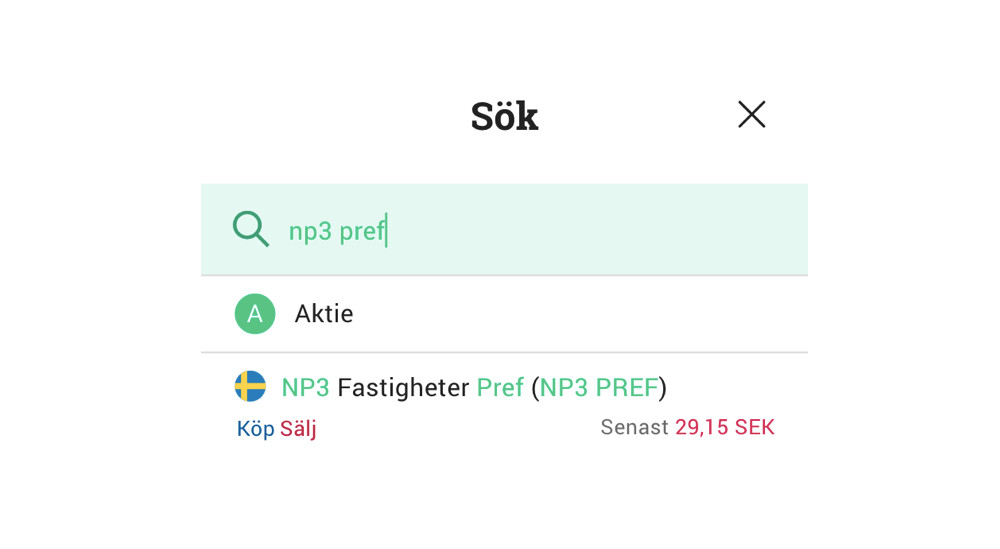Select the Aktie category label
Viewport: 1000px width, 549px height.
click(324, 314)
